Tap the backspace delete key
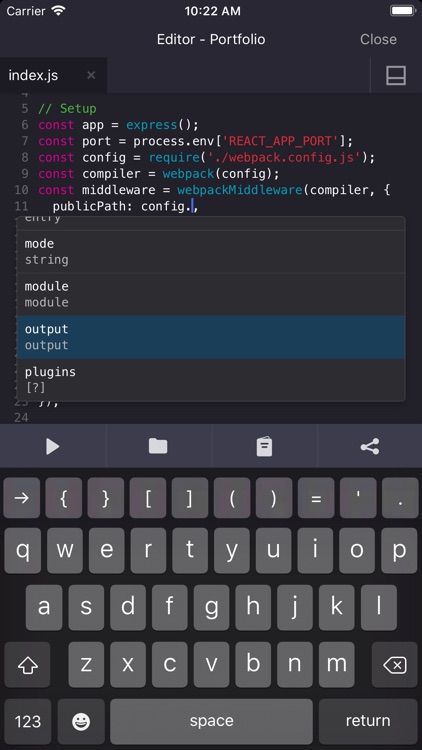 click(395, 665)
